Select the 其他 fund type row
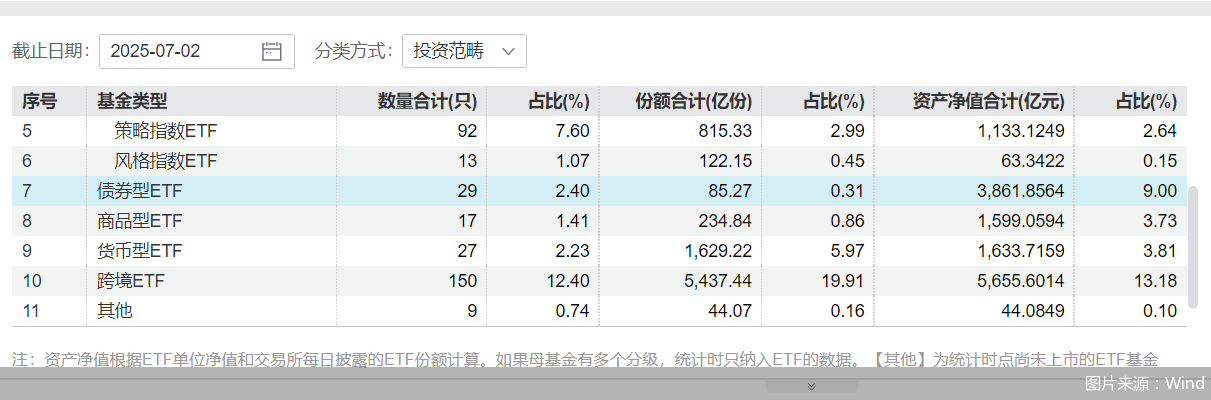Viewport: 1211px width, 400px height. pyautogui.click(x=114, y=311)
